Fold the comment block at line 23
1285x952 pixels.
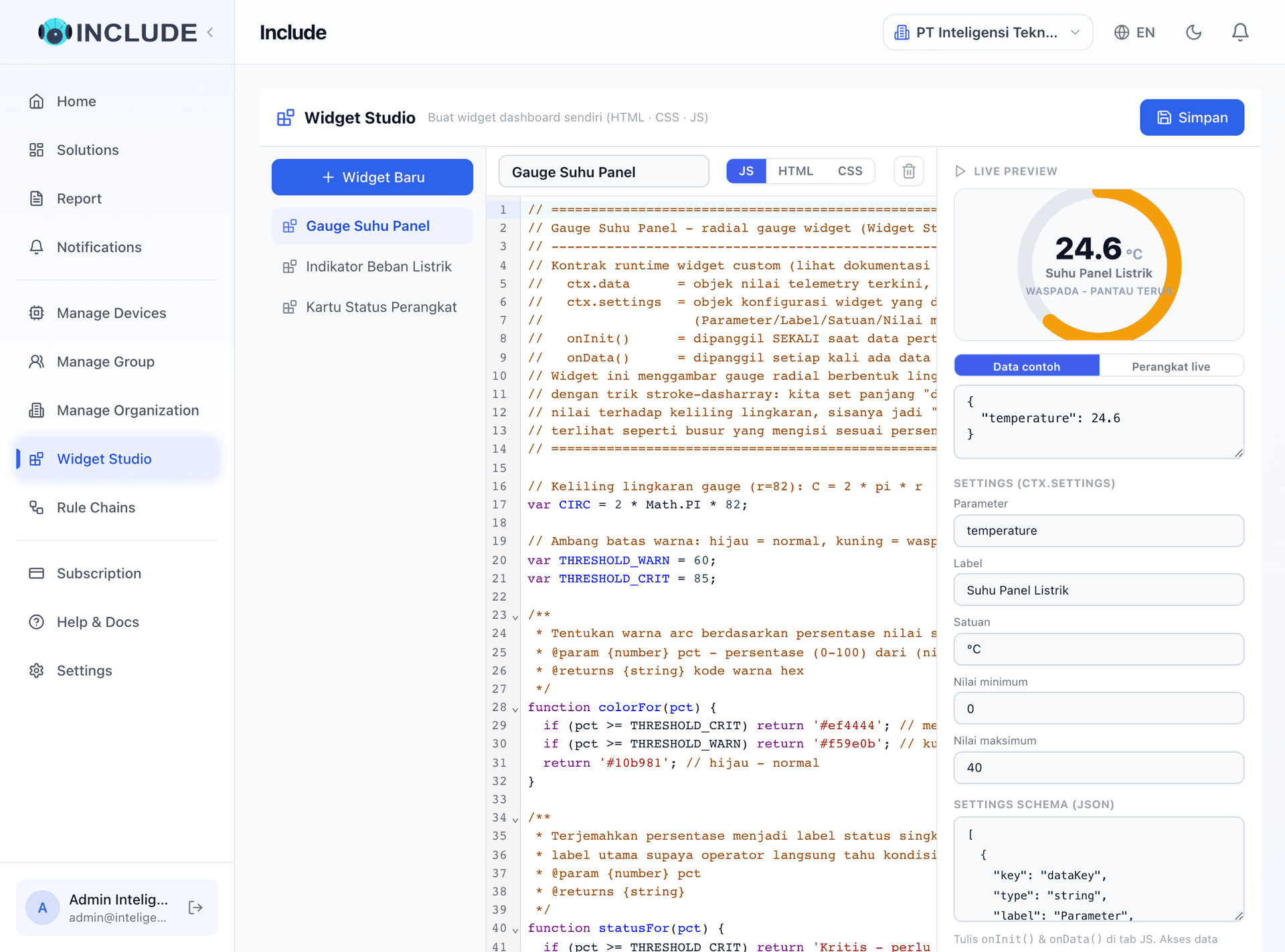(515, 616)
